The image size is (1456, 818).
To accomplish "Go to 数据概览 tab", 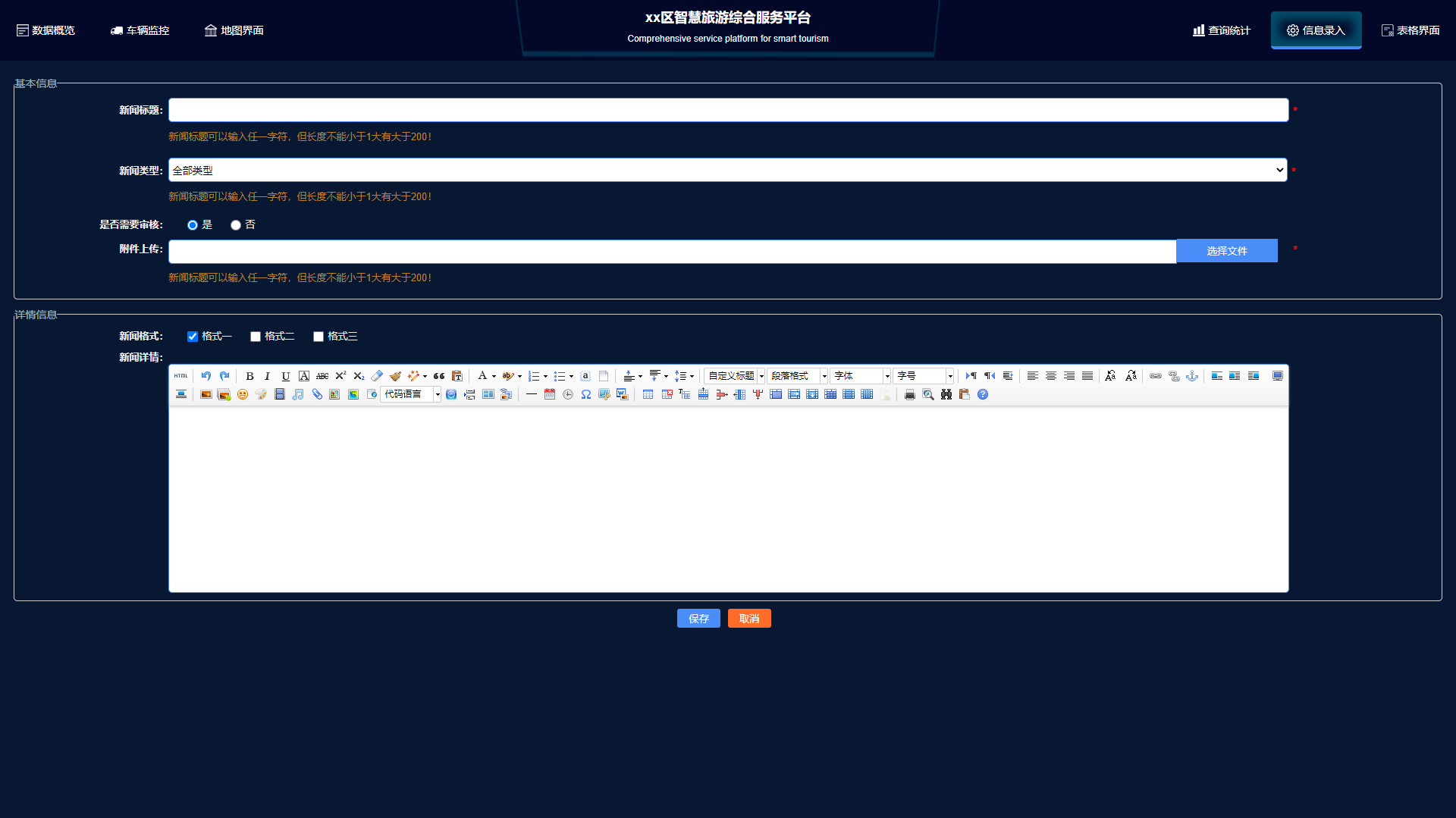I will 45,30.
